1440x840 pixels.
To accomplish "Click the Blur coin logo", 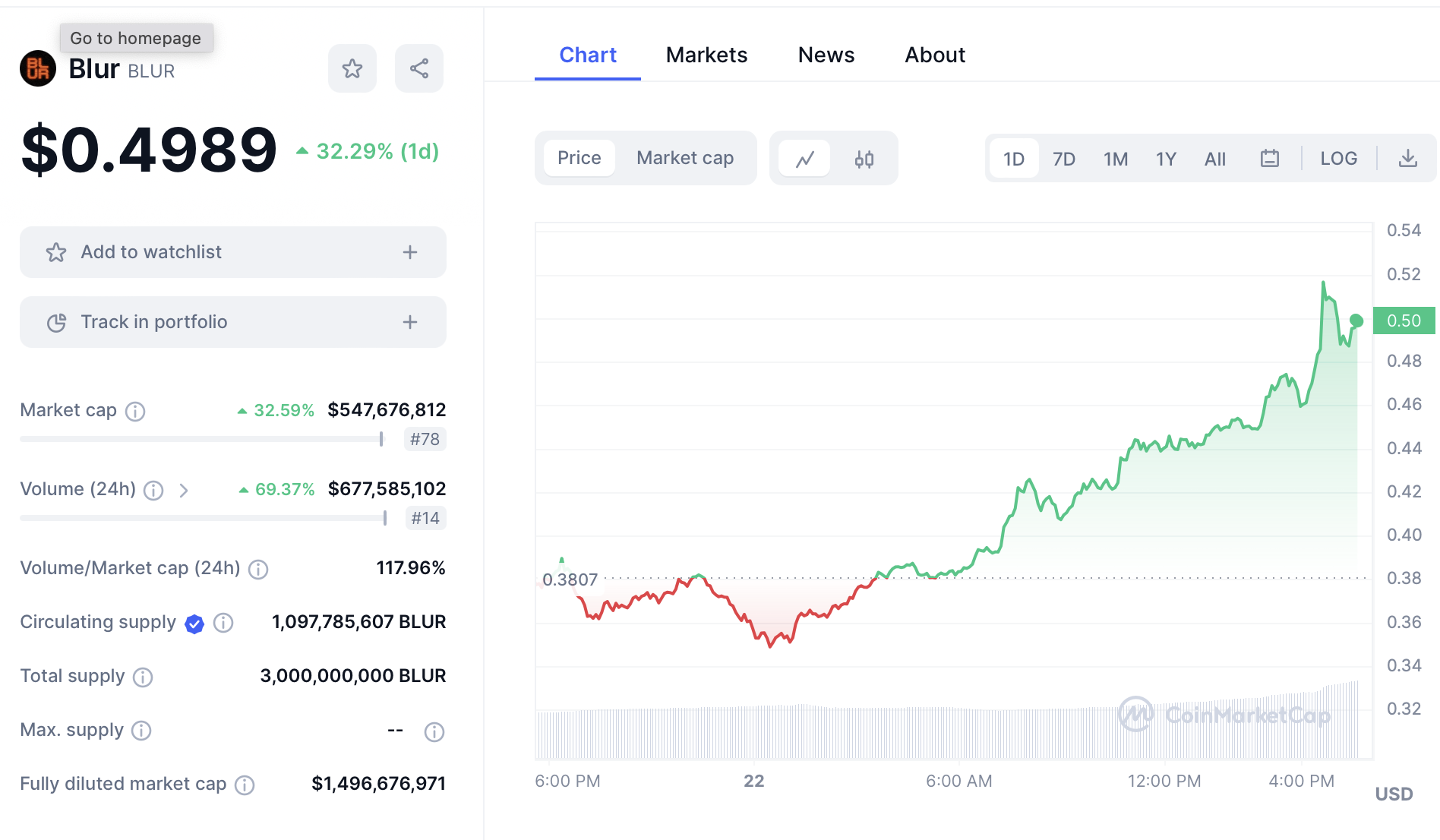I will tap(38, 69).
